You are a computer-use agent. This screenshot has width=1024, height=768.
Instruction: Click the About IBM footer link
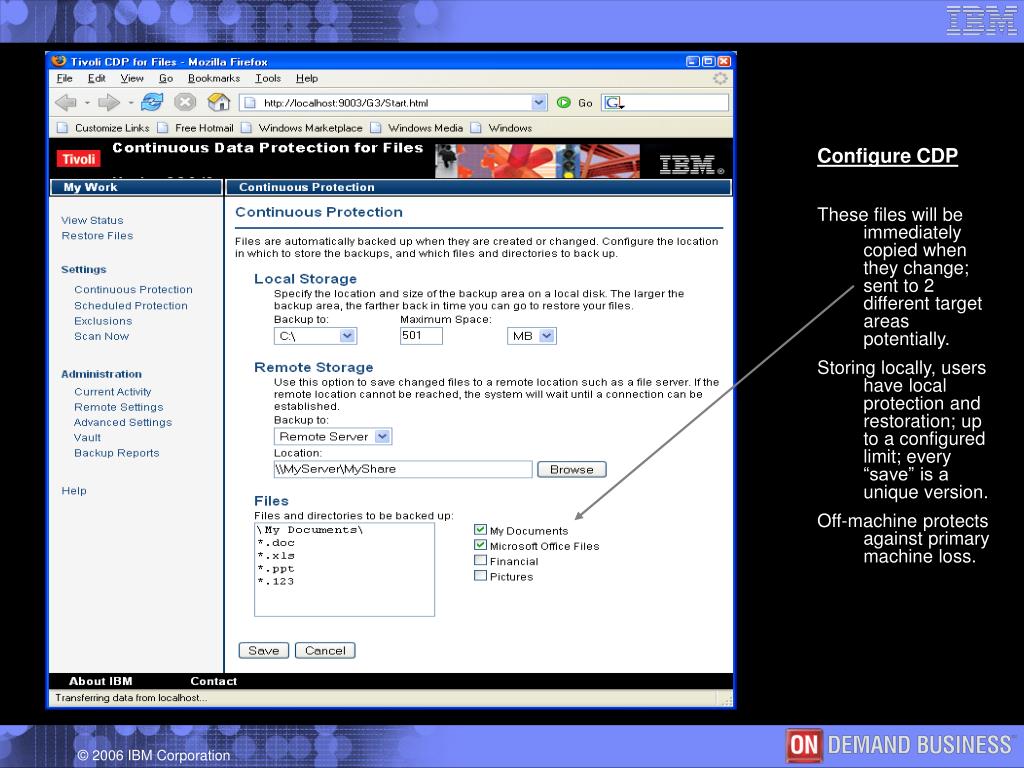101,681
